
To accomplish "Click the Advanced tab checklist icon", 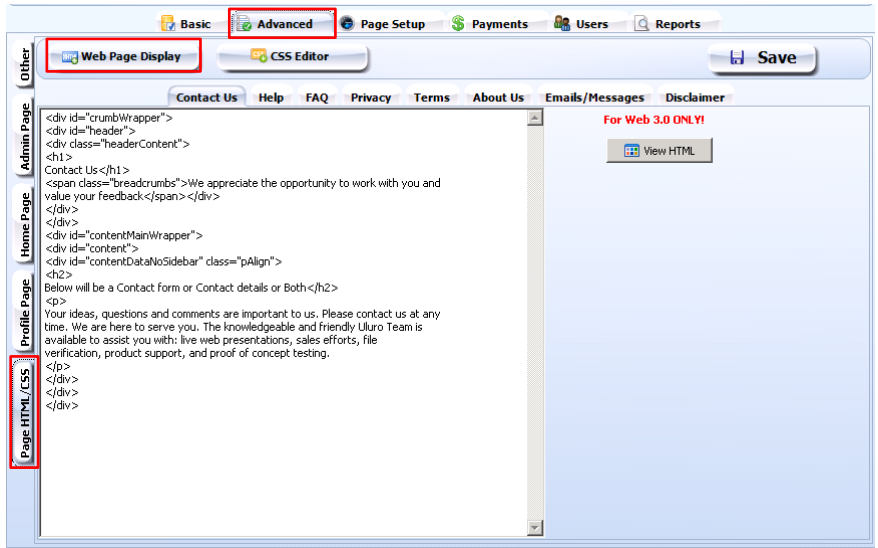I will (x=244, y=24).
